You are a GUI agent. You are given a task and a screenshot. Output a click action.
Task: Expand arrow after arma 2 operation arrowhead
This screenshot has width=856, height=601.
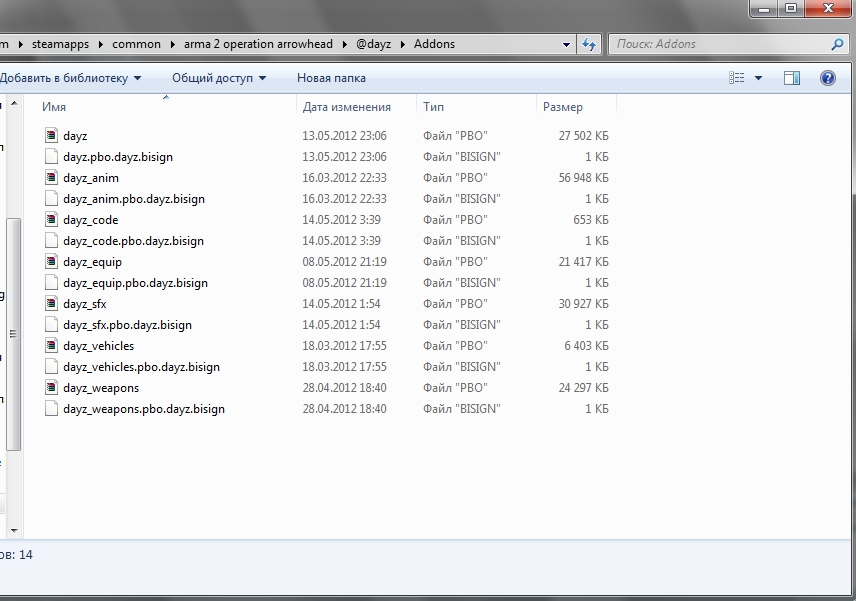344,44
